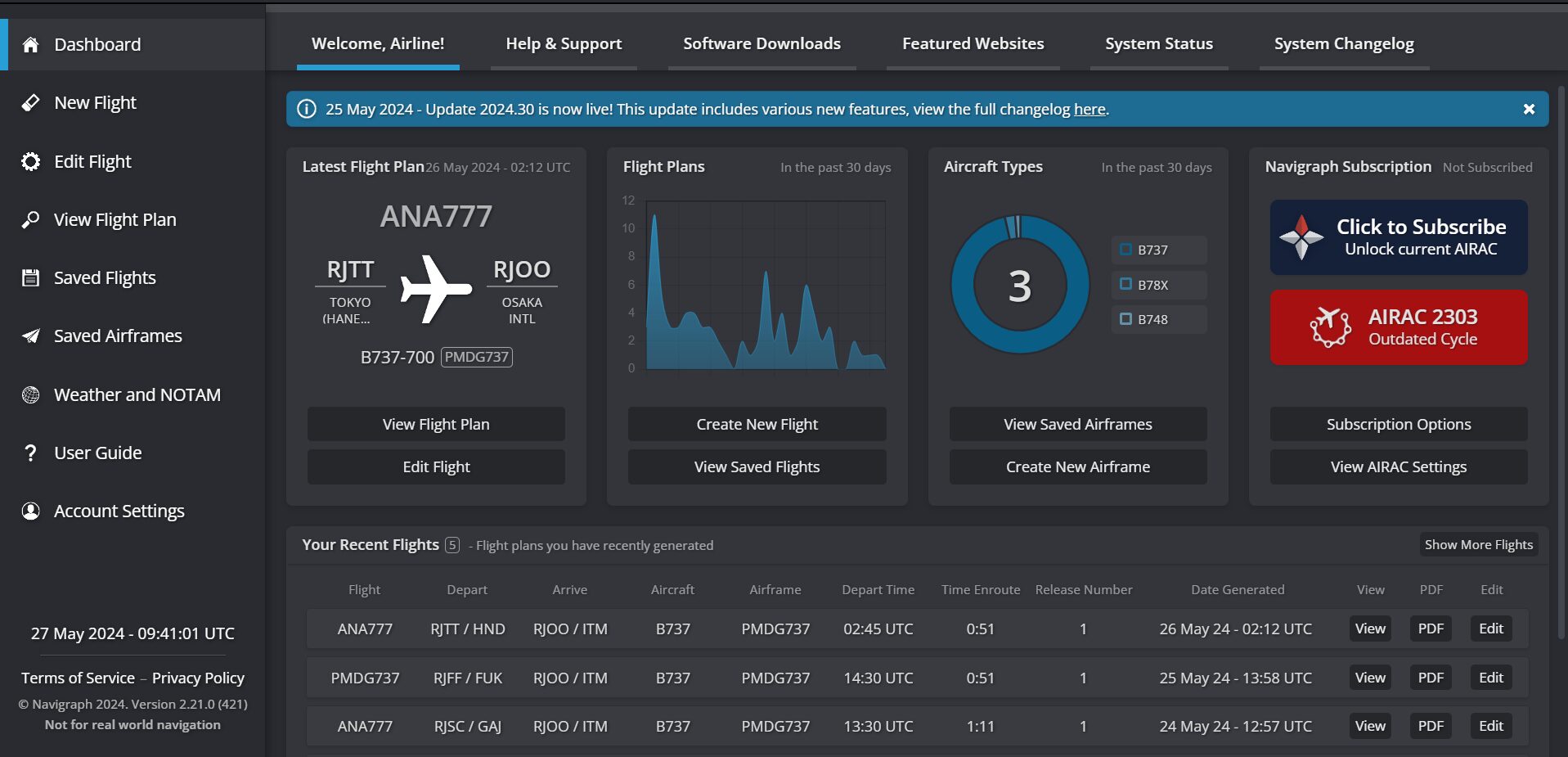Toggle the B737 legend checkbox
1568x757 pixels.
click(1126, 250)
